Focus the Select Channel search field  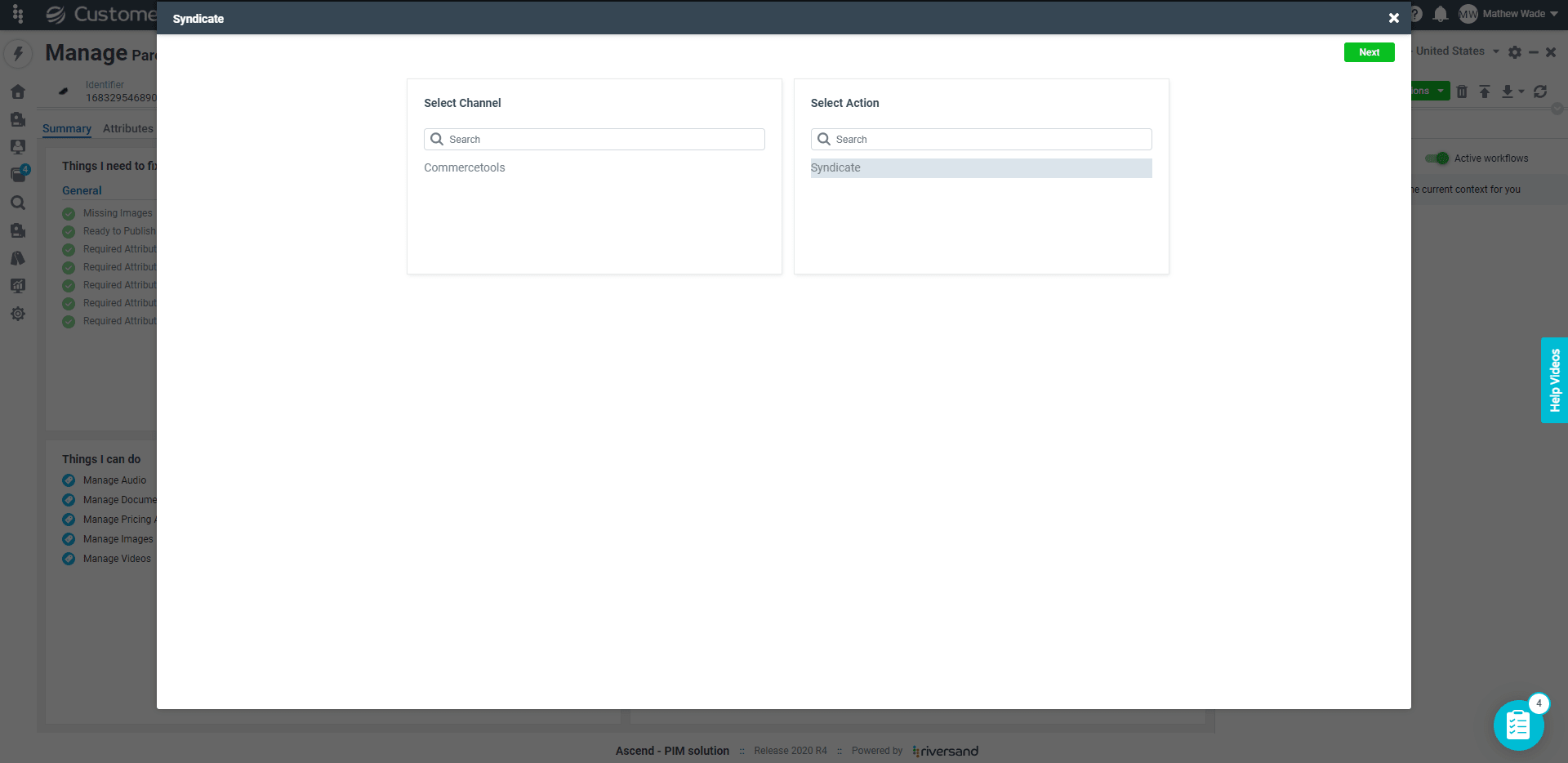click(594, 139)
